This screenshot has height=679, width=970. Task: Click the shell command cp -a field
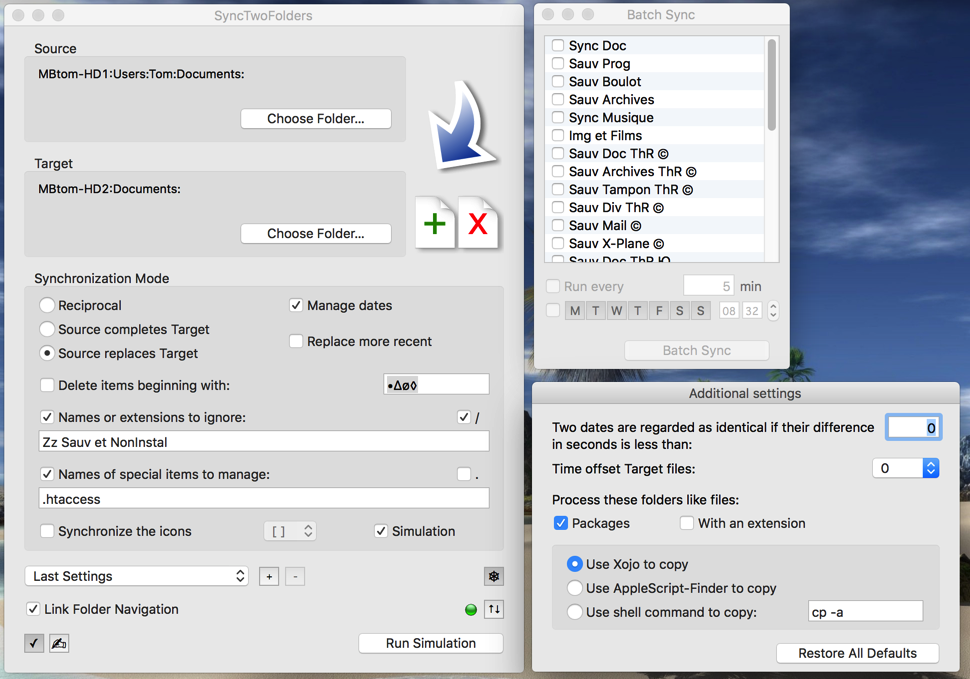pyautogui.click(x=864, y=612)
